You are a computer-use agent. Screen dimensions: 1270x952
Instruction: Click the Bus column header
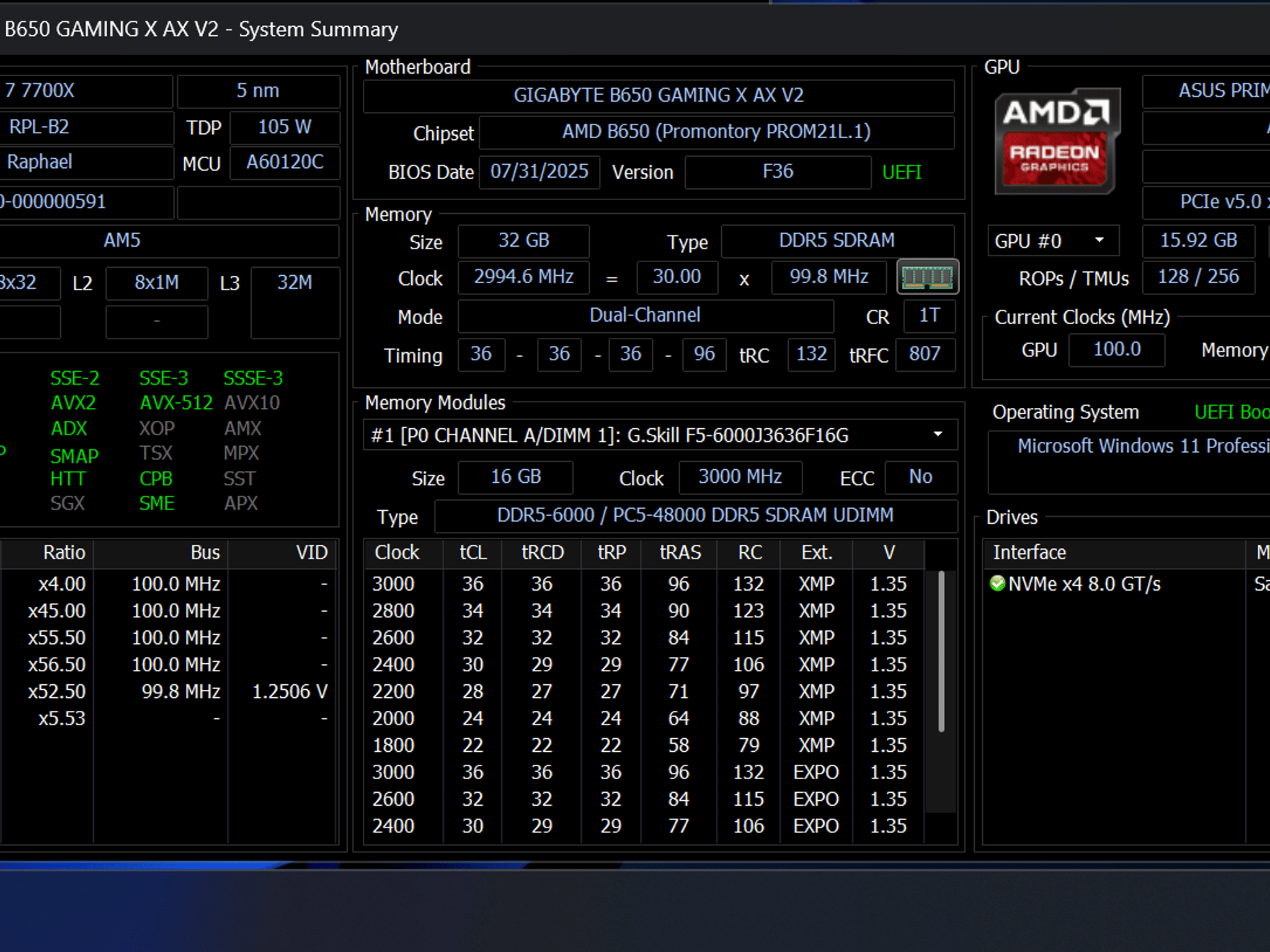coord(161,552)
